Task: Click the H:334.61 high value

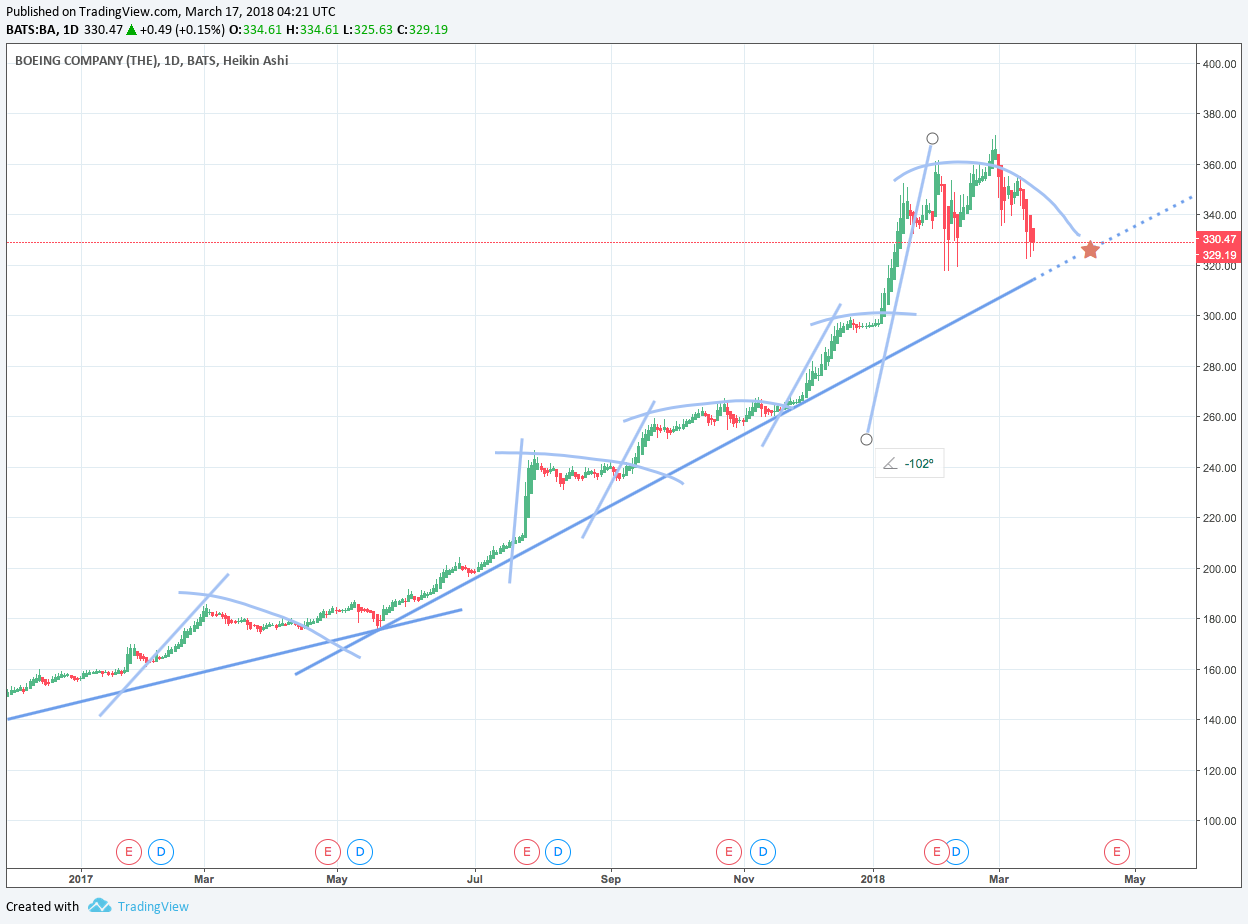Action: [x=314, y=30]
